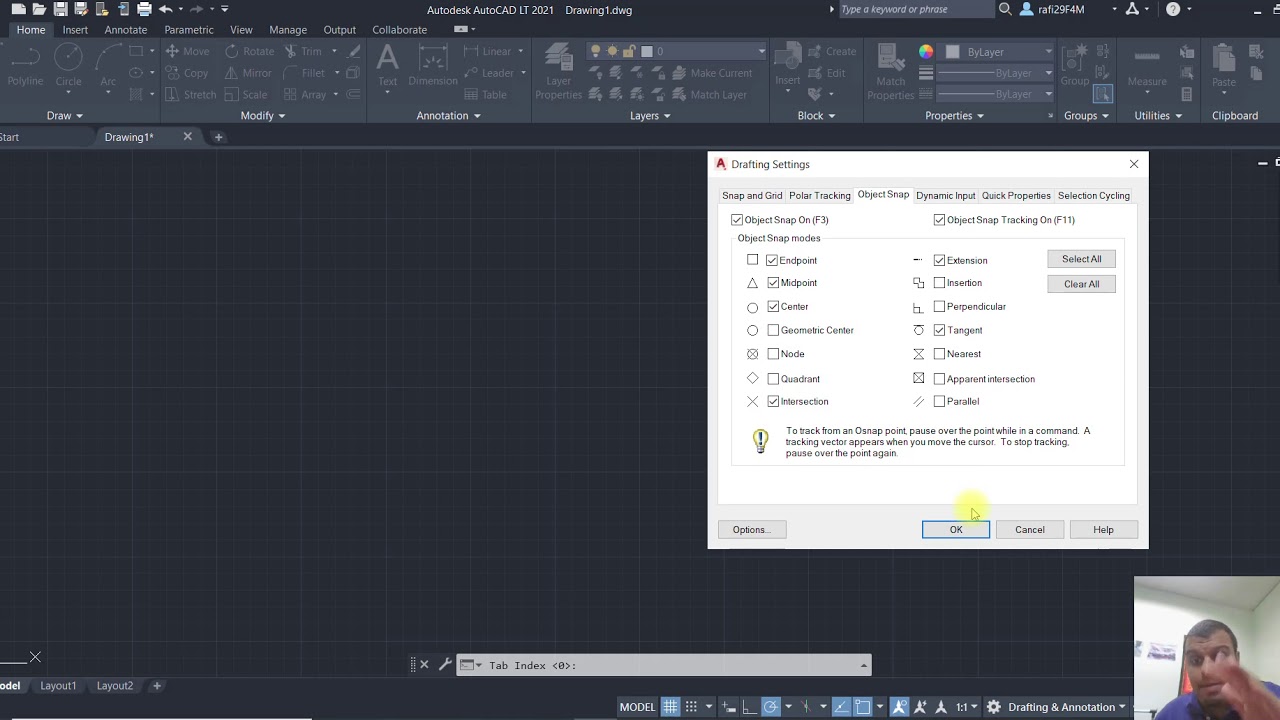Switch to Quick Properties tab
The width and height of the screenshot is (1280, 720).
(1016, 196)
